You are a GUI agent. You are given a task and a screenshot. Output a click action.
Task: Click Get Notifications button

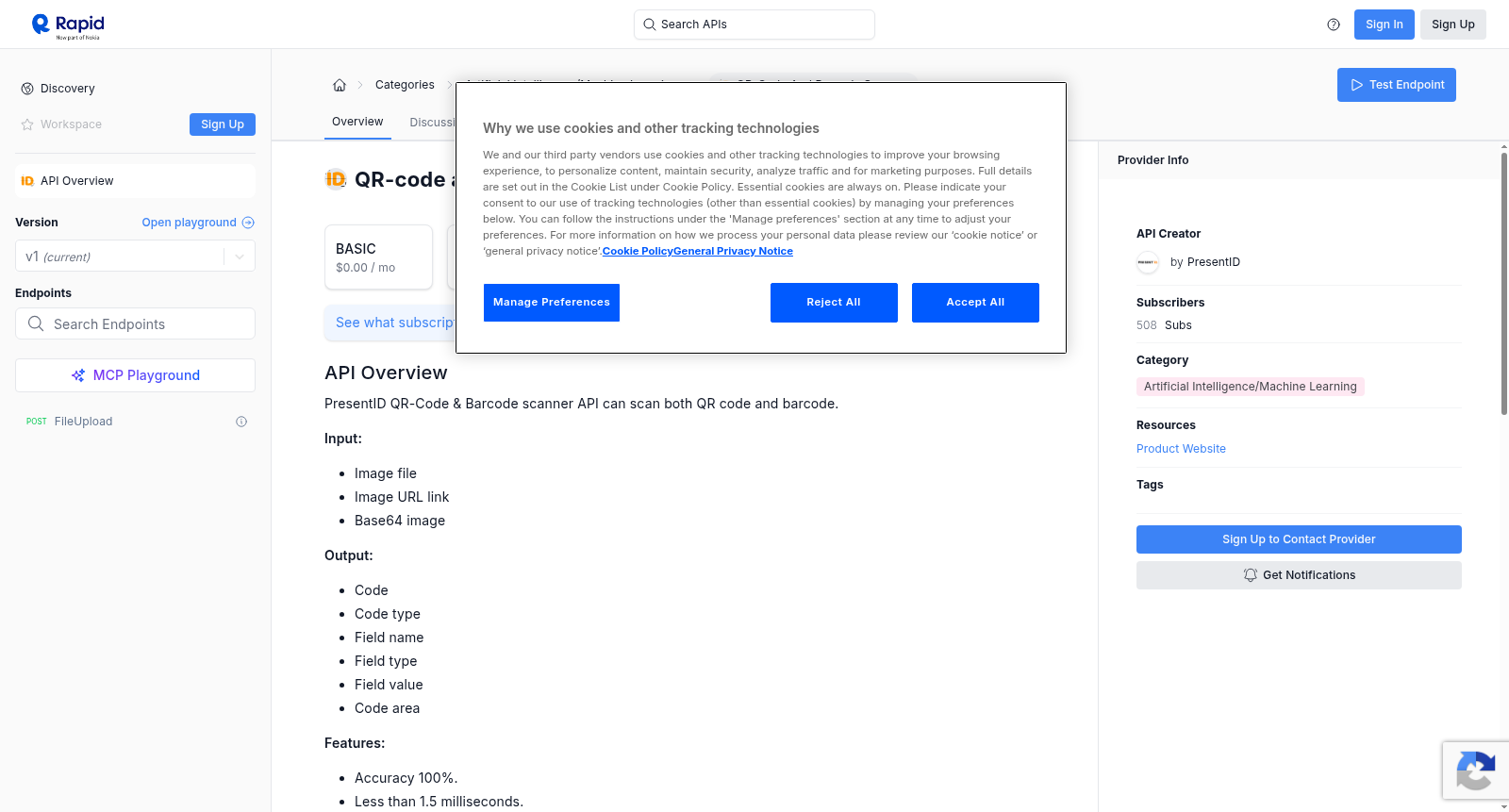[1299, 575]
